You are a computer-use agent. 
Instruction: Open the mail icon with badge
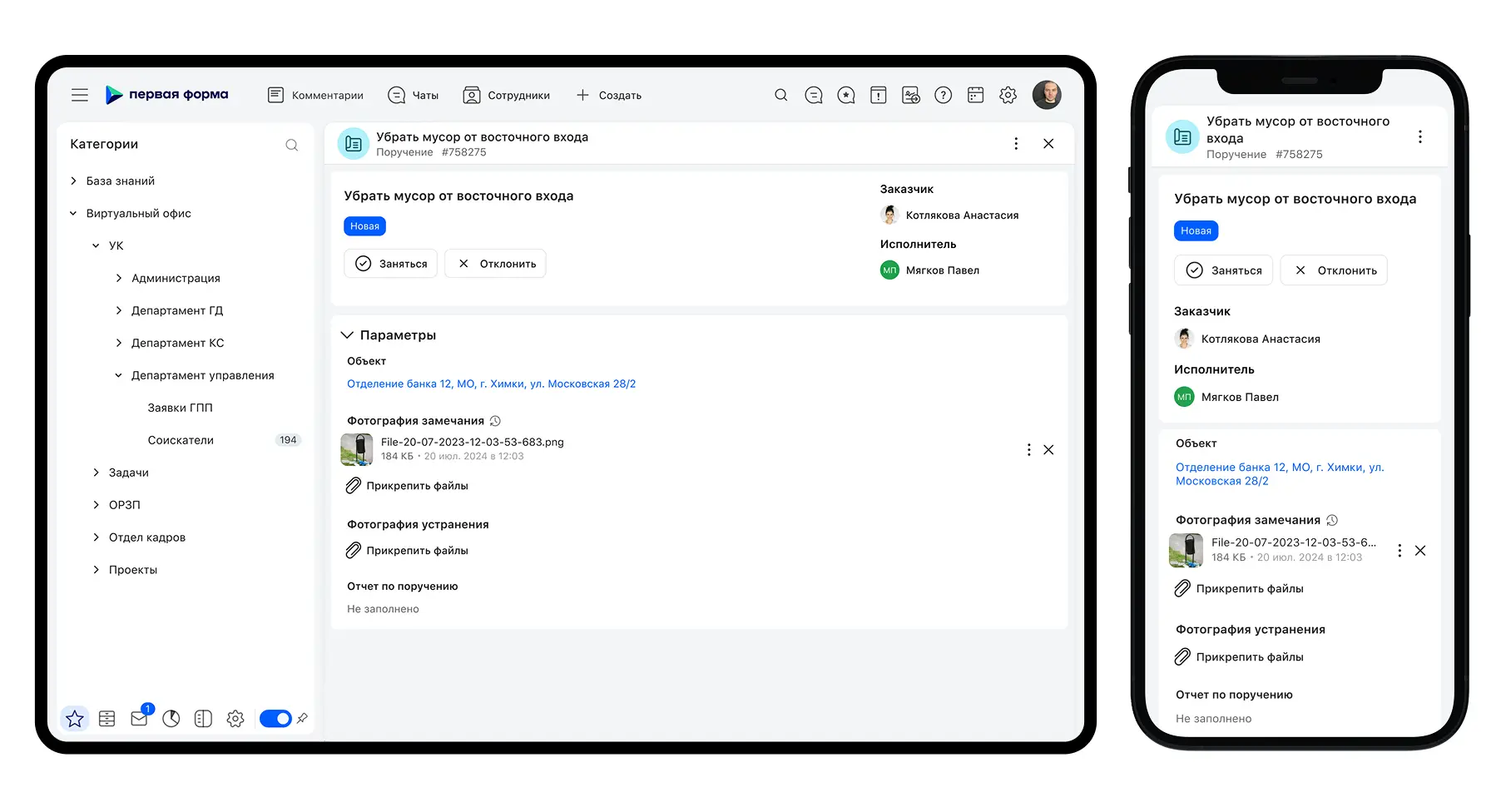tap(140, 718)
